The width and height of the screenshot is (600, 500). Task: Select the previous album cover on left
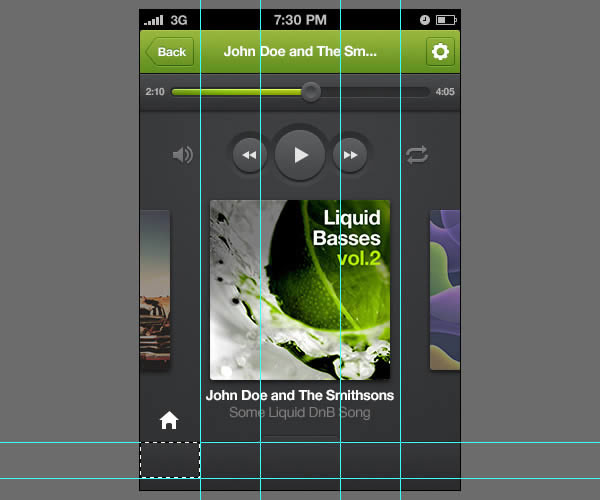coord(154,290)
